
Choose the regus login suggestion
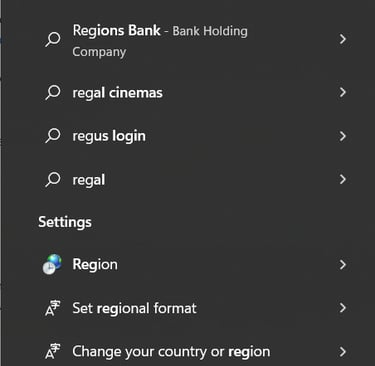195,136
